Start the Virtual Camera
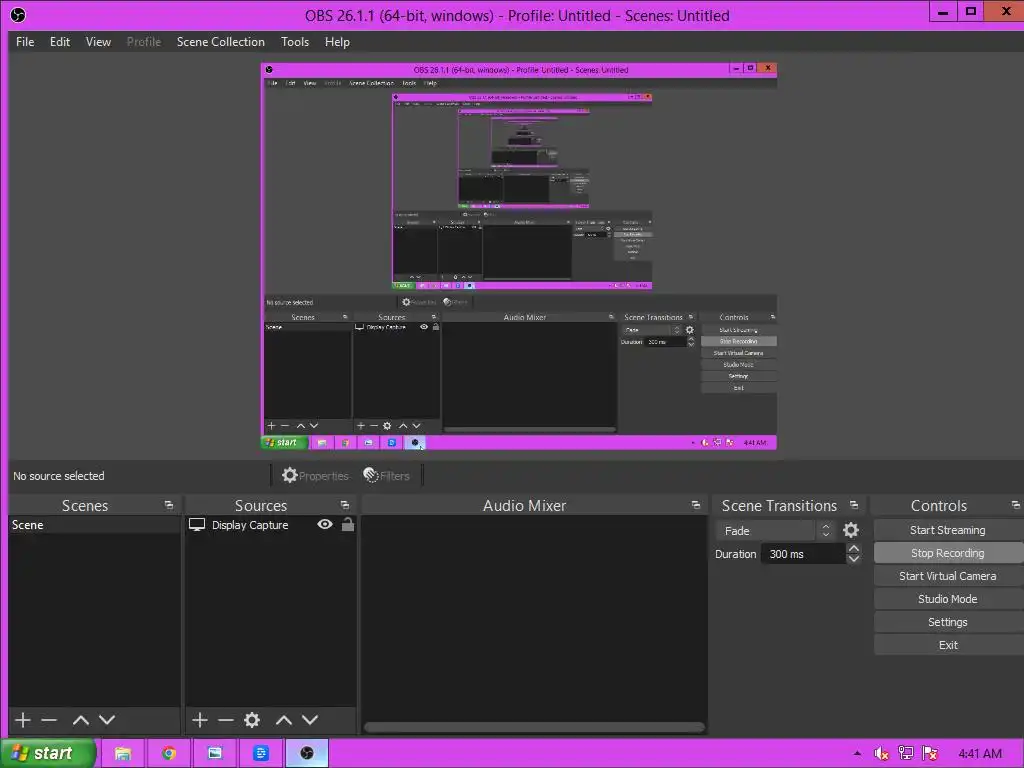 (x=948, y=576)
